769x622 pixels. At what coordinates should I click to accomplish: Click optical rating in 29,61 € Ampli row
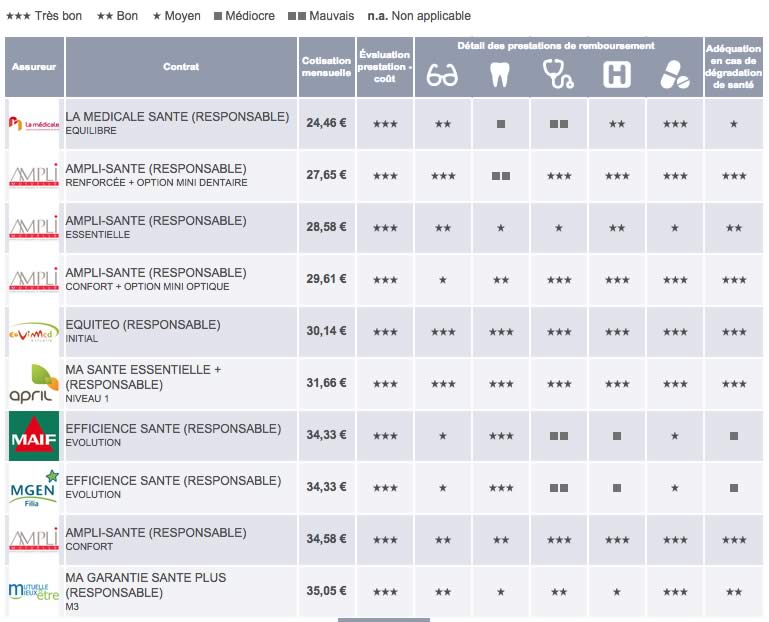point(442,280)
